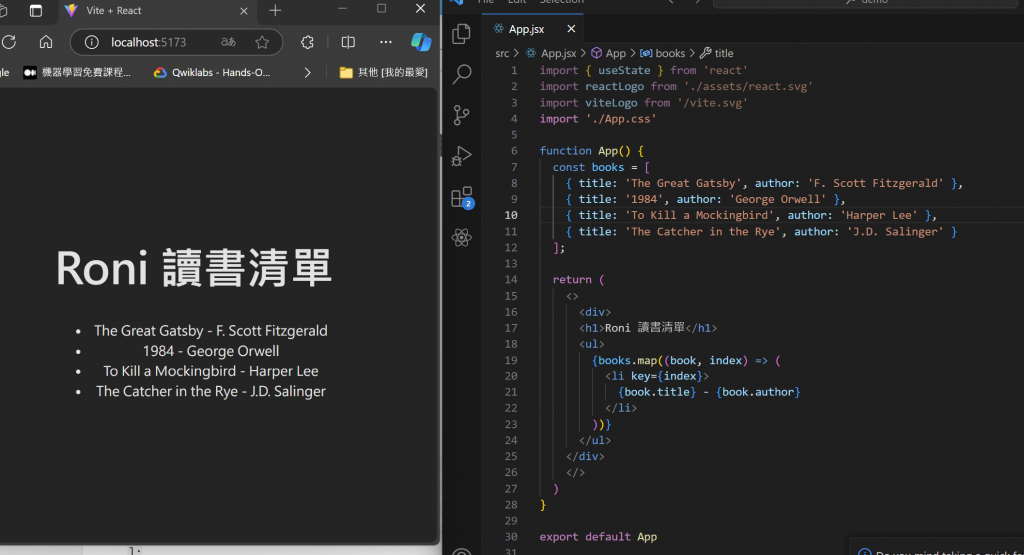1024x555 pixels.
Task: Open the Extensions view with badge
Action: click(462, 197)
